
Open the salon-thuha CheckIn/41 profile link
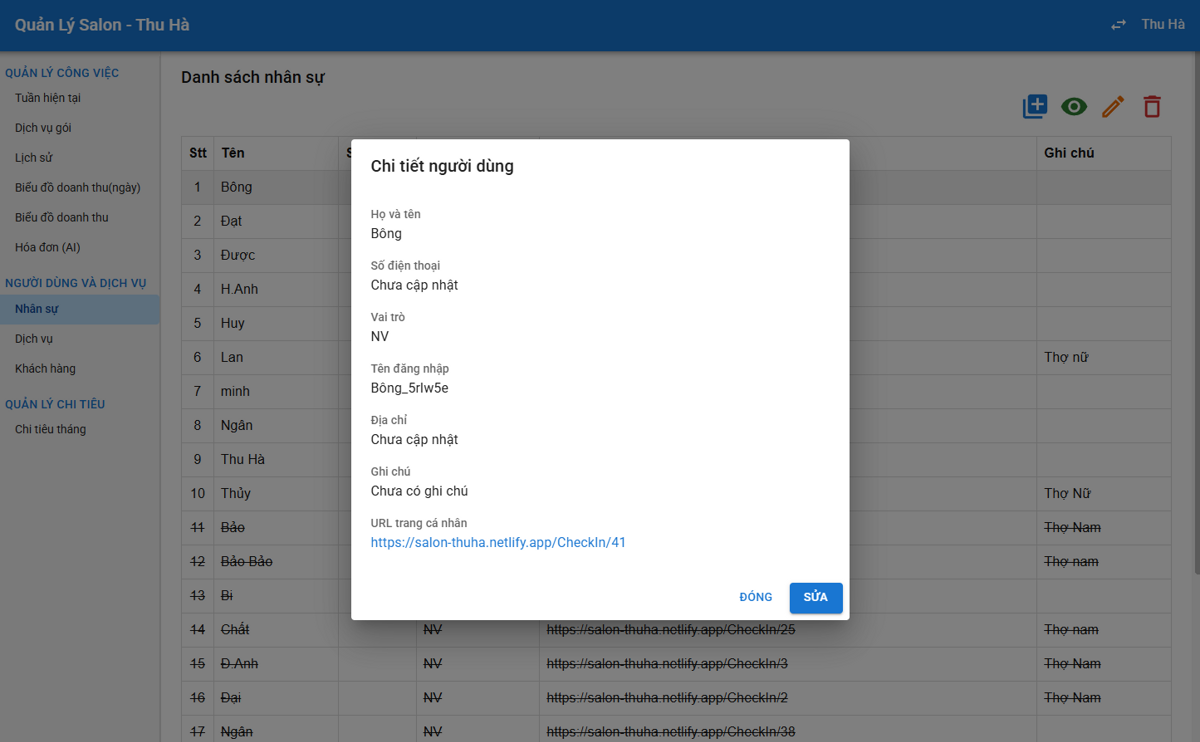tap(498, 542)
